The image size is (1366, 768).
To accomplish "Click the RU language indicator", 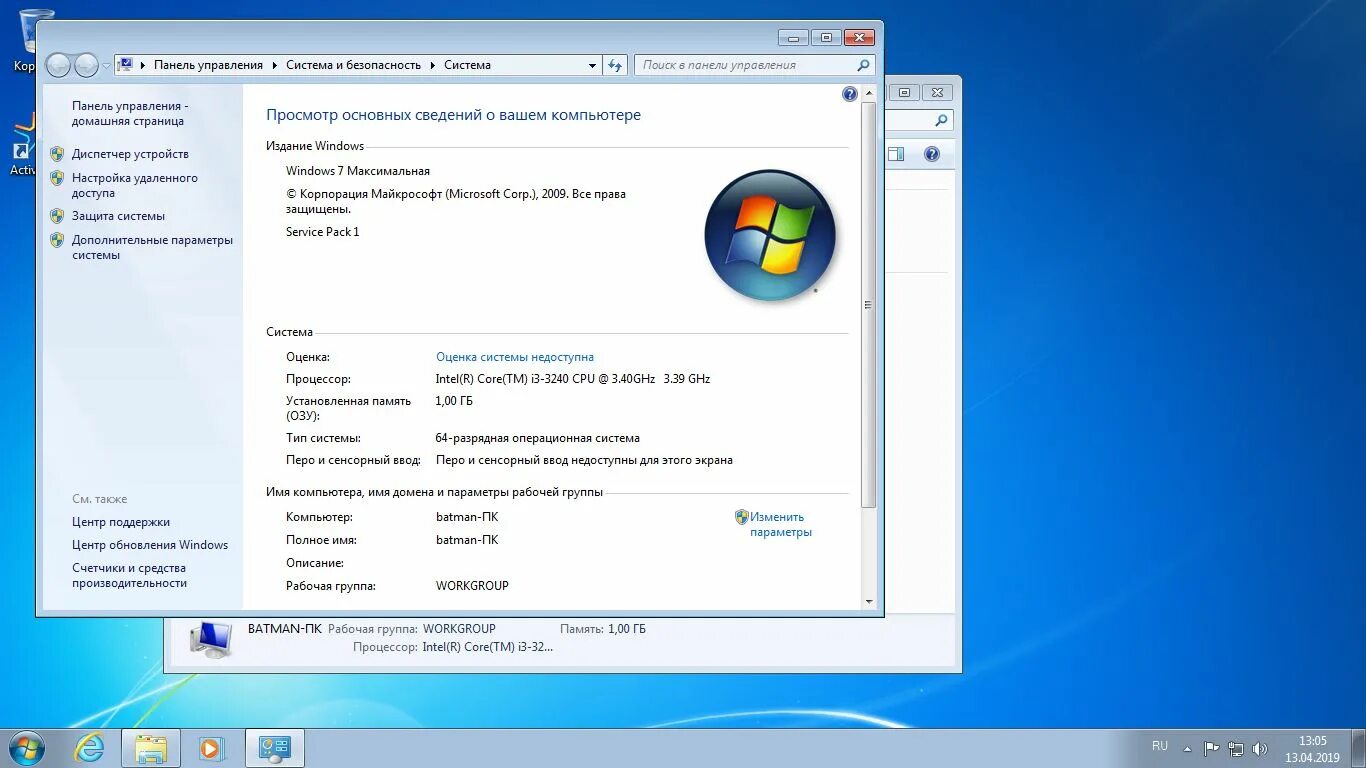I will [1160, 746].
